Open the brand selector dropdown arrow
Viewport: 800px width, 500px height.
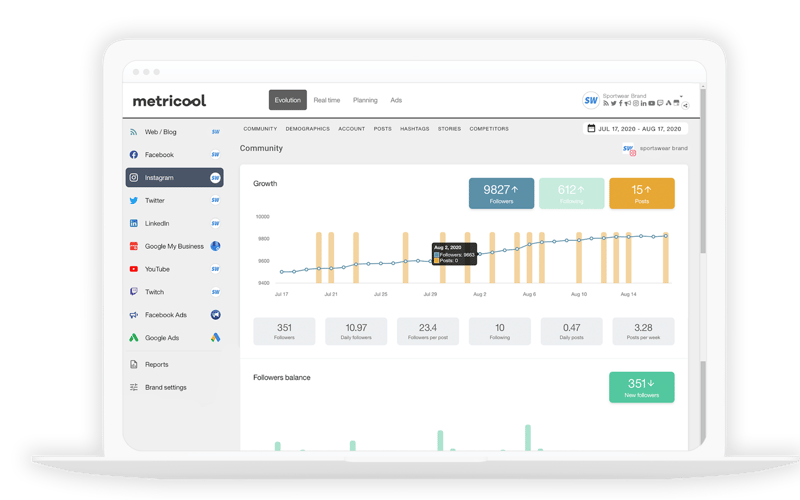click(681, 96)
